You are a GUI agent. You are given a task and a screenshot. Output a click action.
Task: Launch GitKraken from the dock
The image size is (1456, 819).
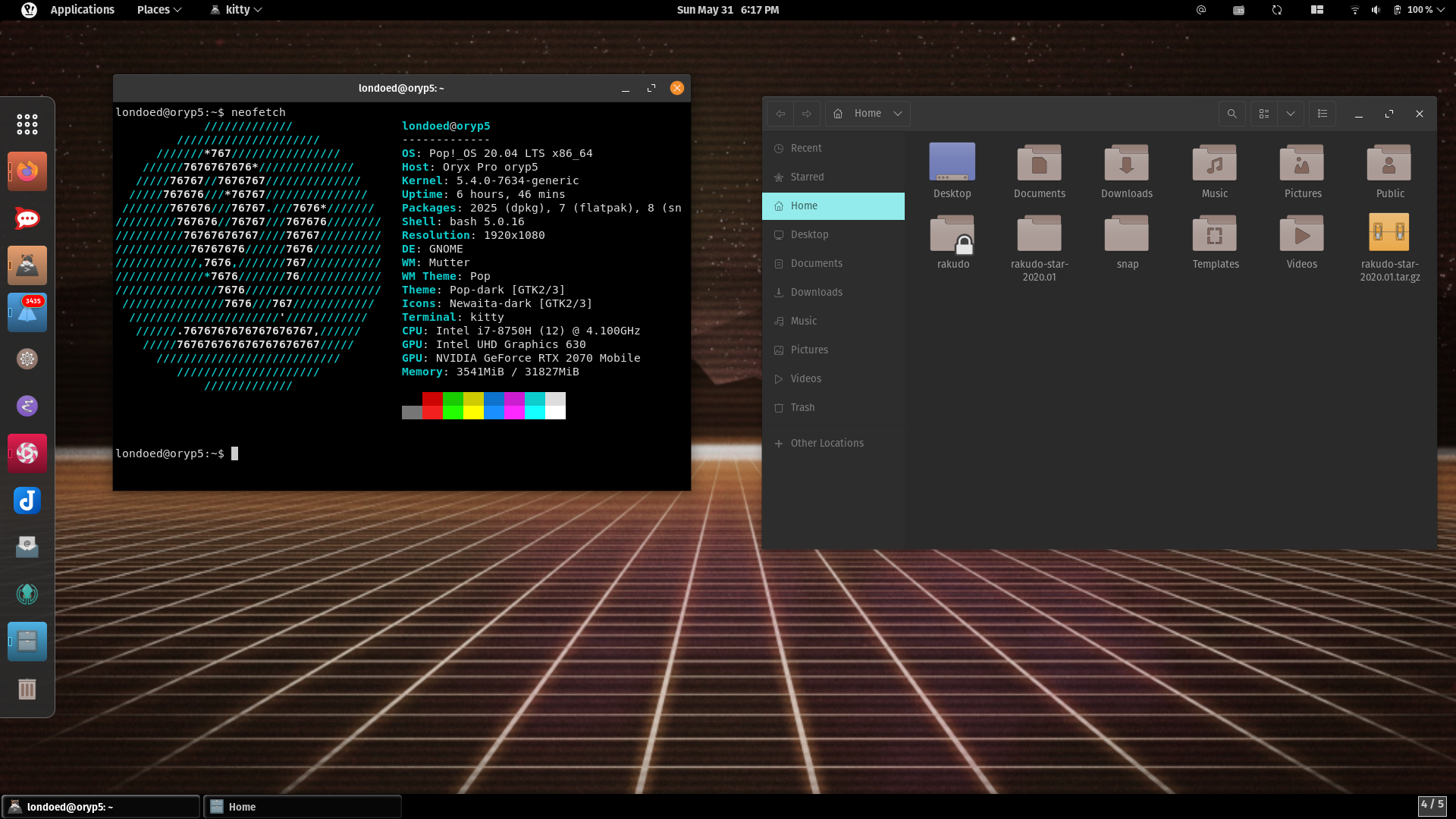tap(27, 594)
